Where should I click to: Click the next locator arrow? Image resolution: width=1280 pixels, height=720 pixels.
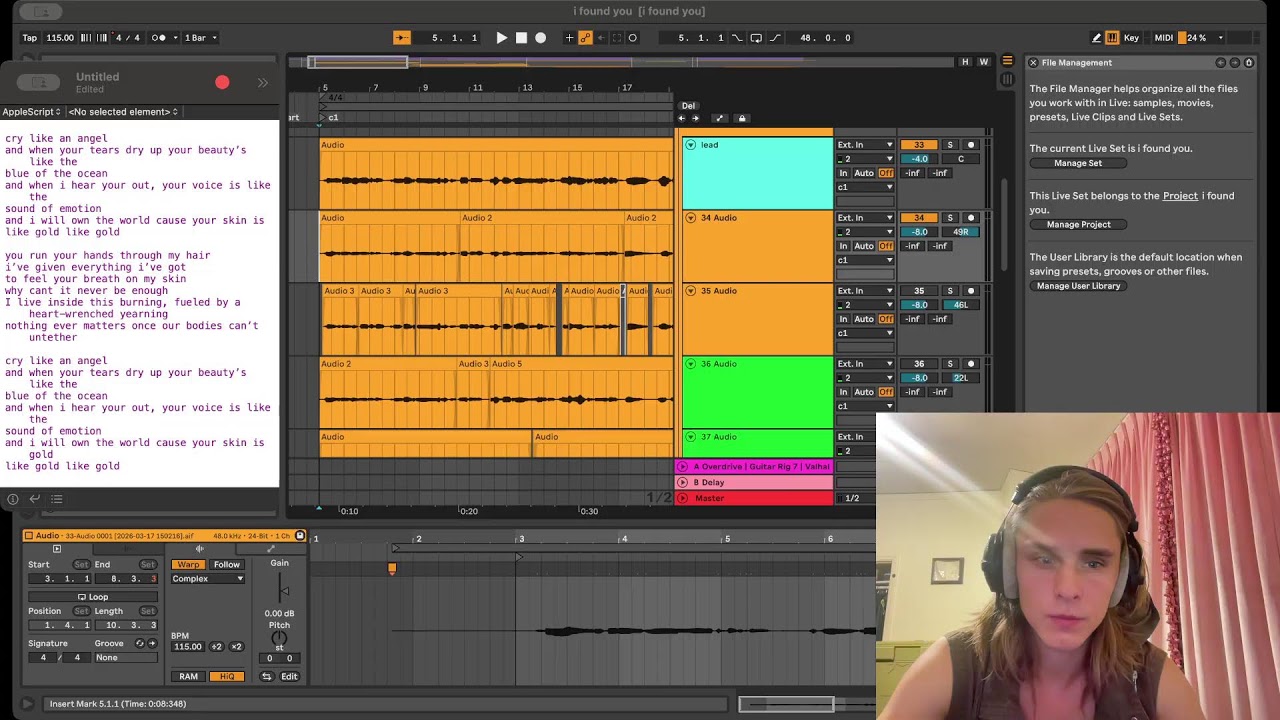[696, 119]
